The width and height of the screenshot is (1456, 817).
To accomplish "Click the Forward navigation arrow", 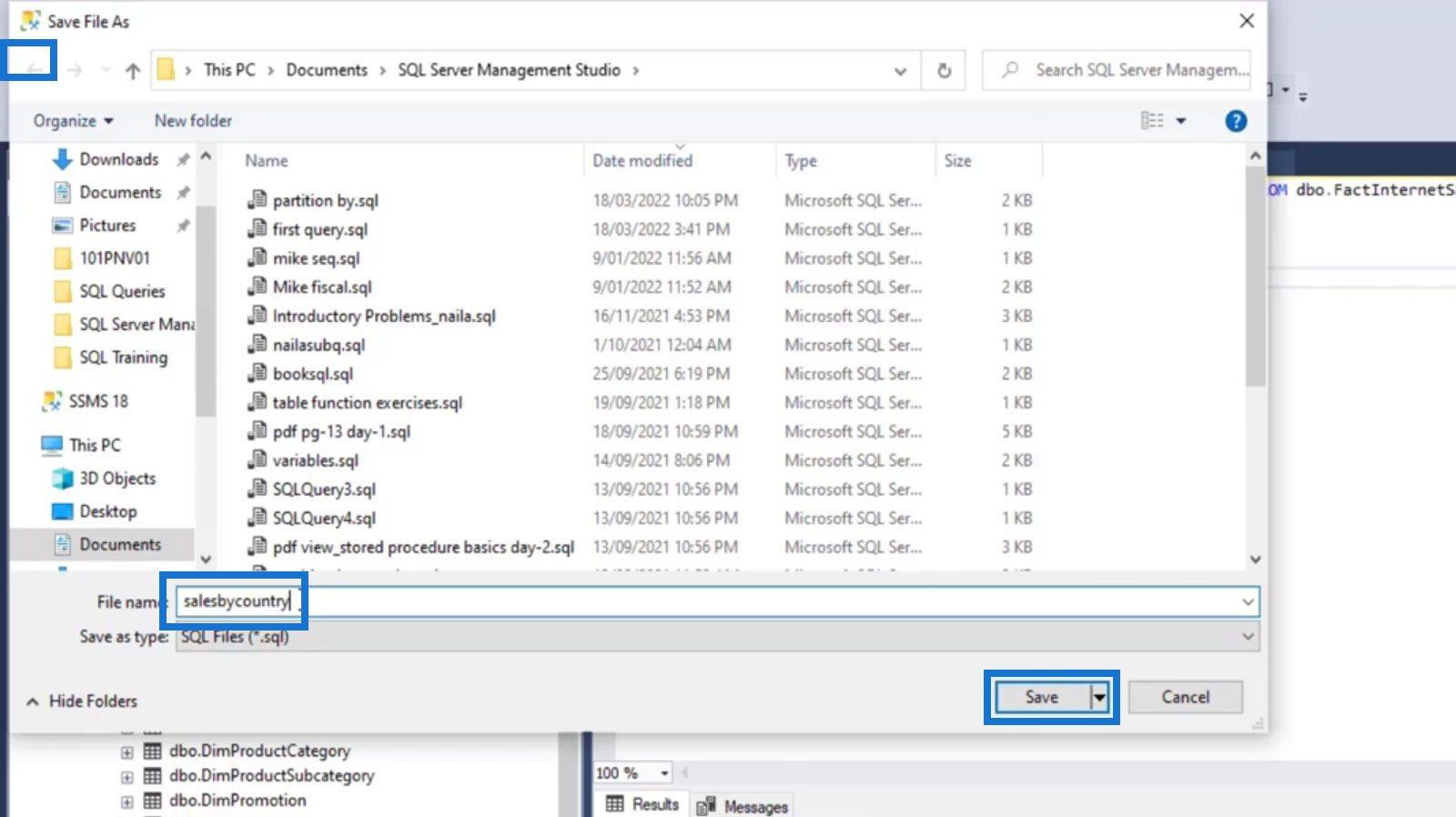I will 75,70.
